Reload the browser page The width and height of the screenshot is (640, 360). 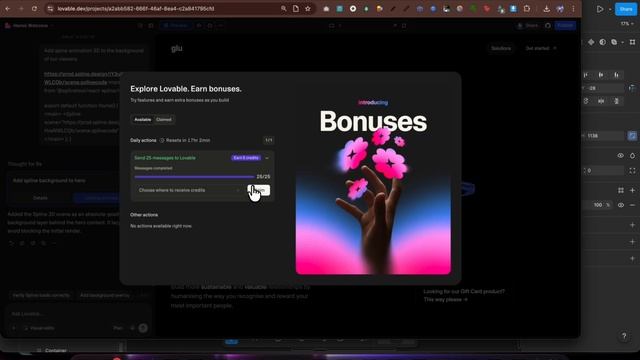click(34, 9)
